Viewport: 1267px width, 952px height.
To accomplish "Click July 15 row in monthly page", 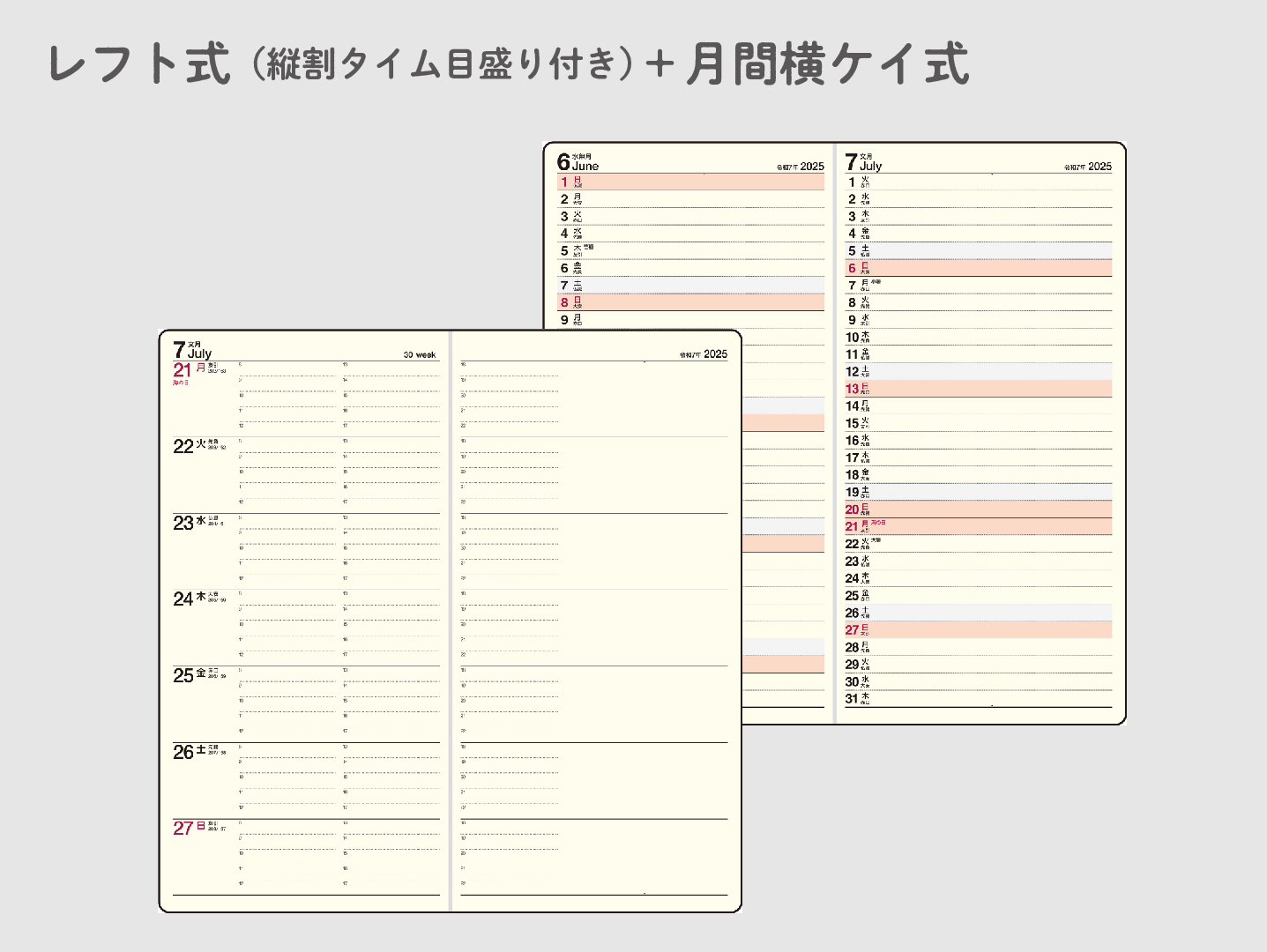I will (x=978, y=423).
